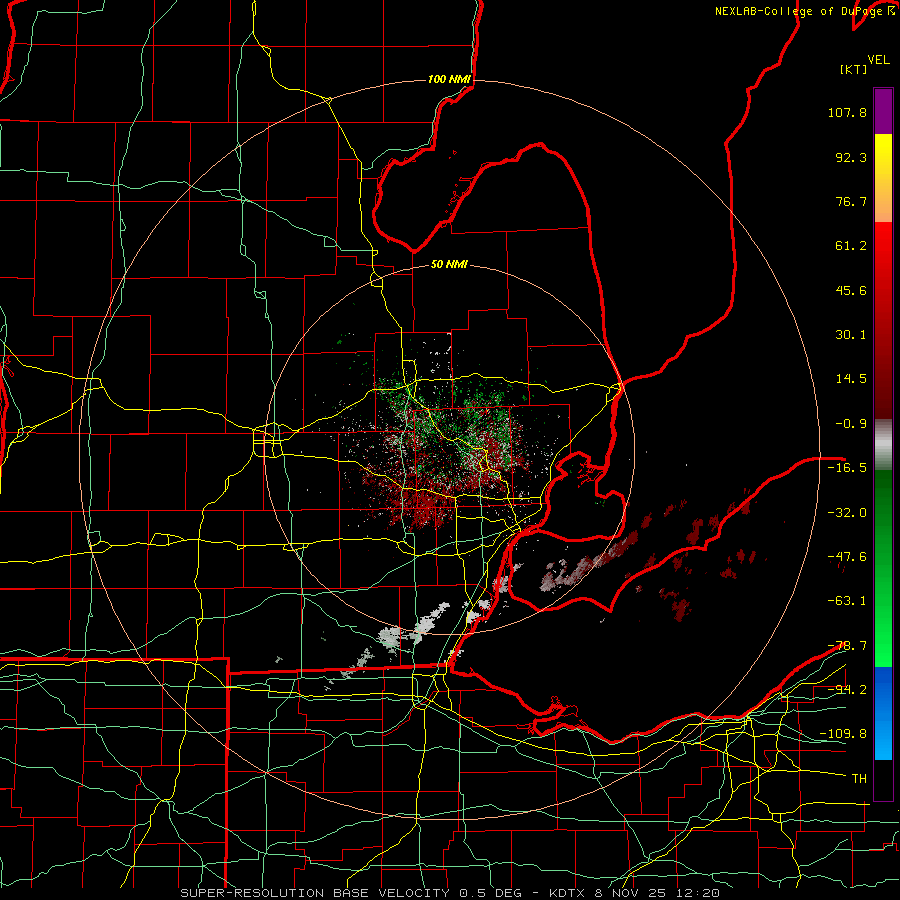Image resolution: width=900 pixels, height=900 pixels.
Task: Click the -63.1 velocity scale value
Action: click(847, 601)
